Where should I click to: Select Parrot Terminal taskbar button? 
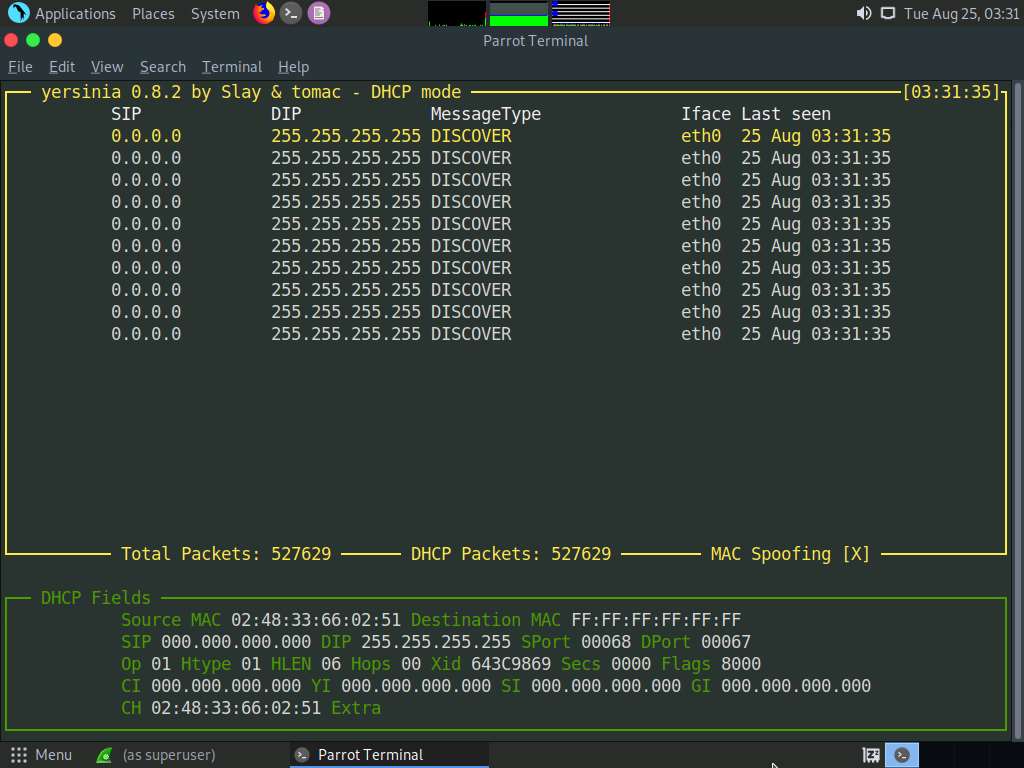389,755
